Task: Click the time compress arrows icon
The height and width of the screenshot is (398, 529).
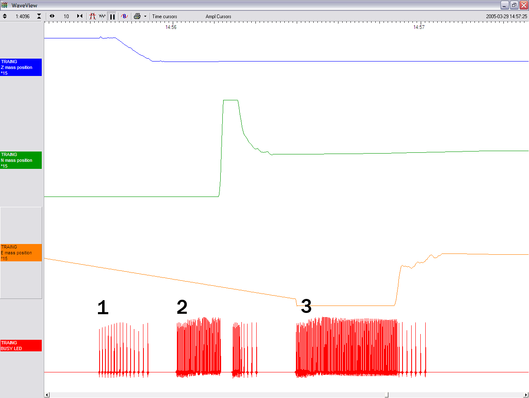Action: pyautogui.click(x=80, y=16)
